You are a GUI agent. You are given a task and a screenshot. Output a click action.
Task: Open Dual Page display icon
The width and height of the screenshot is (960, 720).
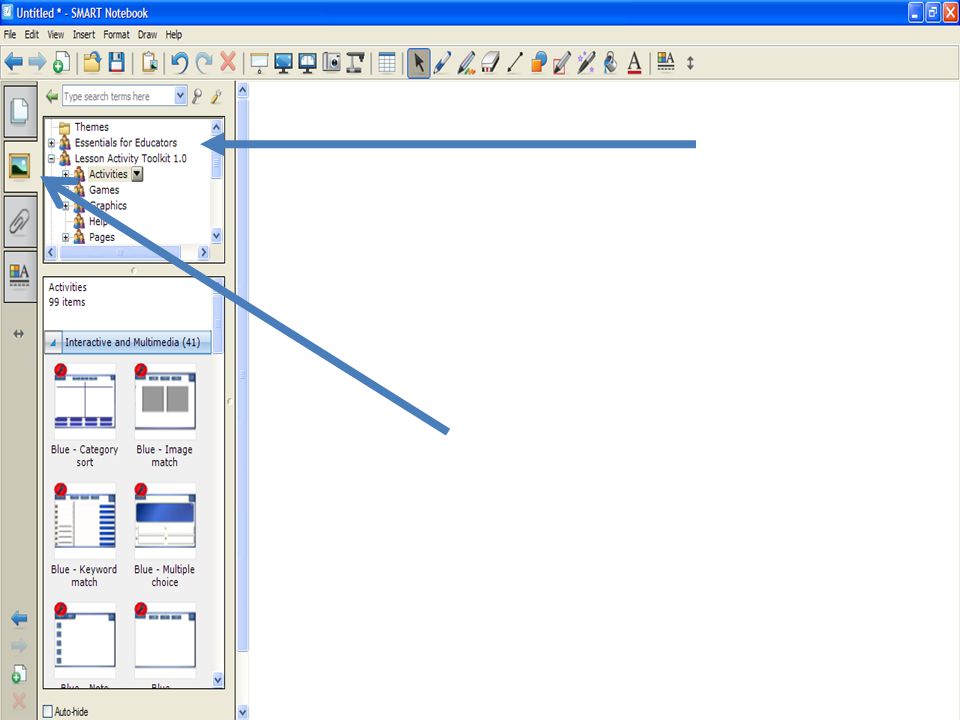(307, 62)
